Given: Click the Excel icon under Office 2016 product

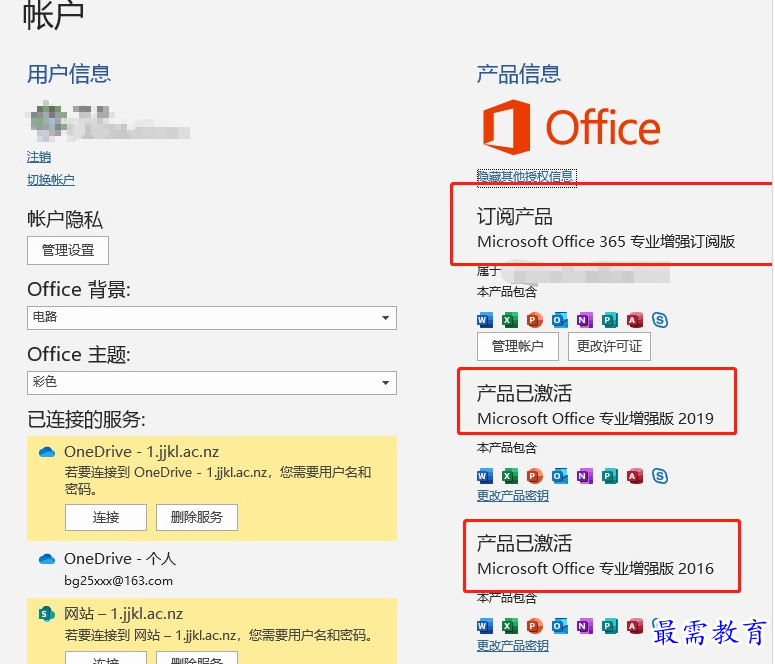Looking at the screenshot, I should point(510,626).
